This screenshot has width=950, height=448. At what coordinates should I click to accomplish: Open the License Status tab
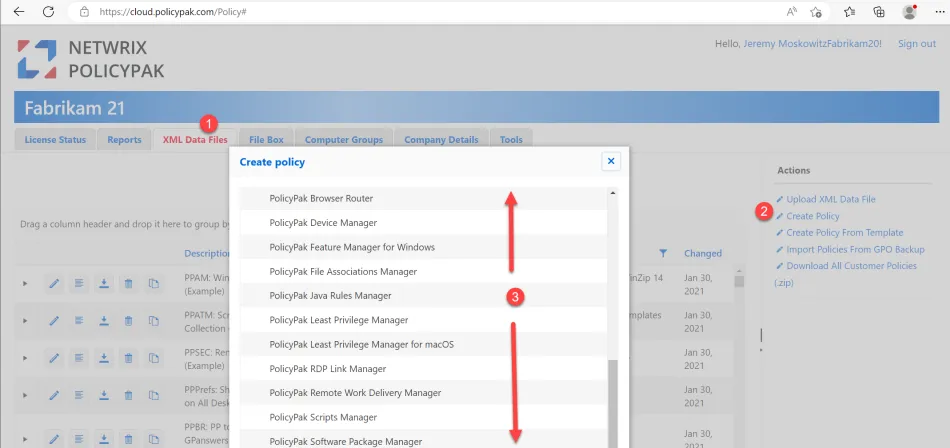56,140
